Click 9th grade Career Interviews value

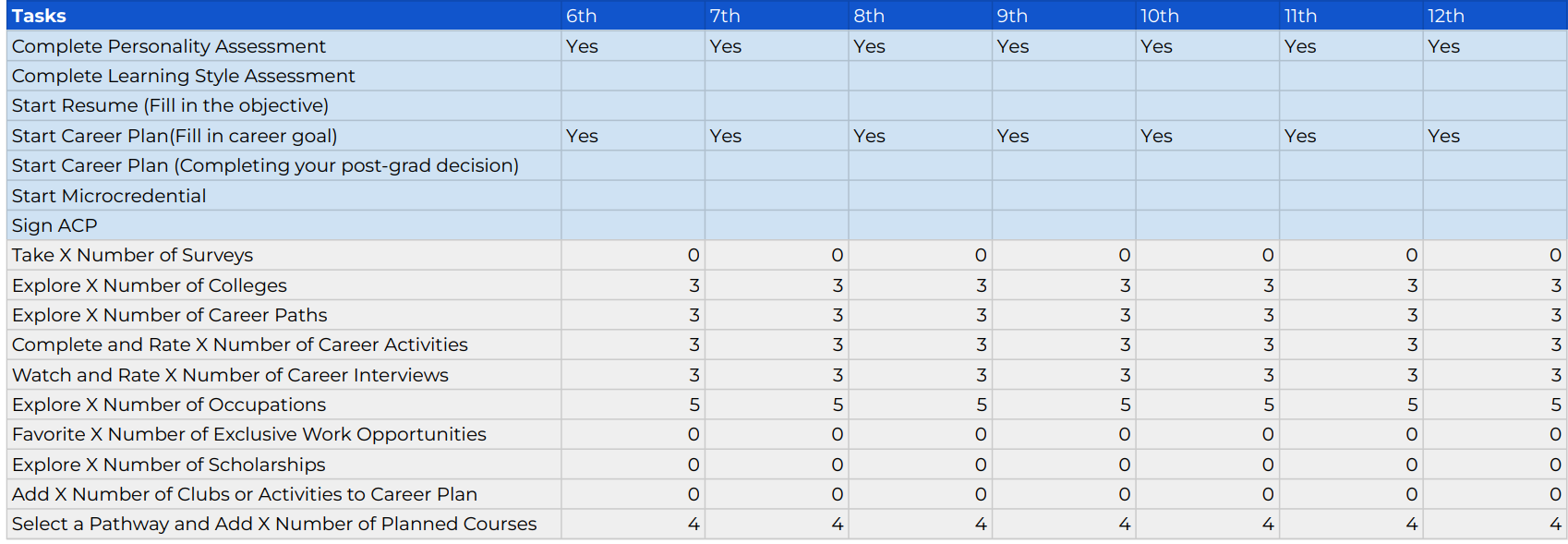1124,375
